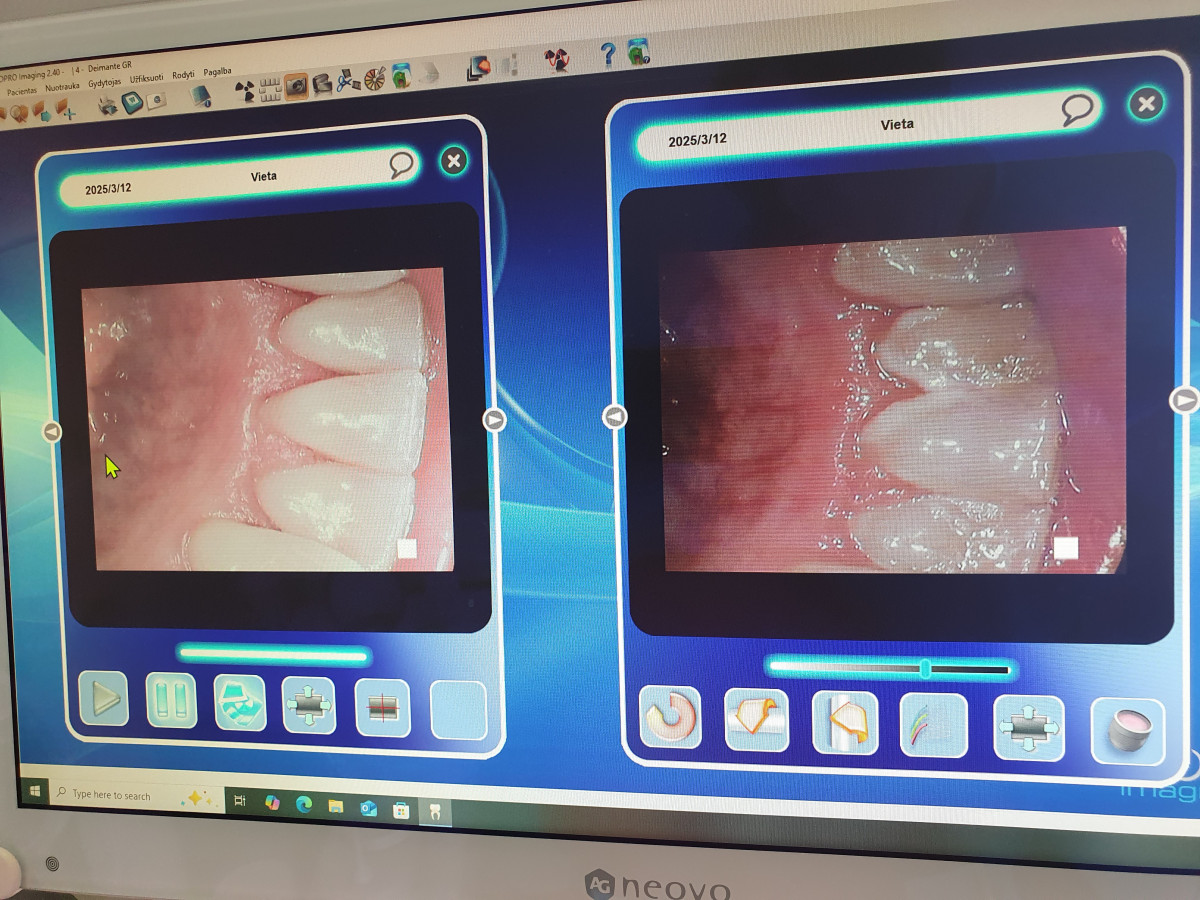Click the white square on the left image
Image resolution: width=1200 pixels, height=900 pixels.
click(407, 548)
